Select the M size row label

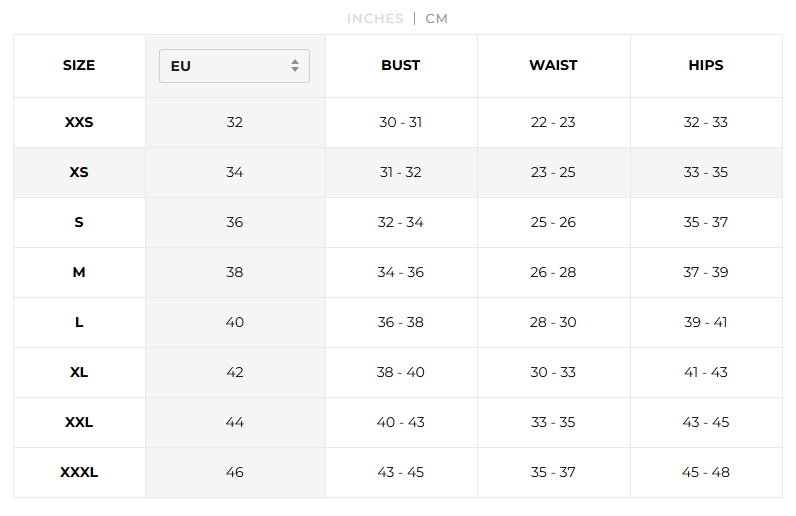79,272
